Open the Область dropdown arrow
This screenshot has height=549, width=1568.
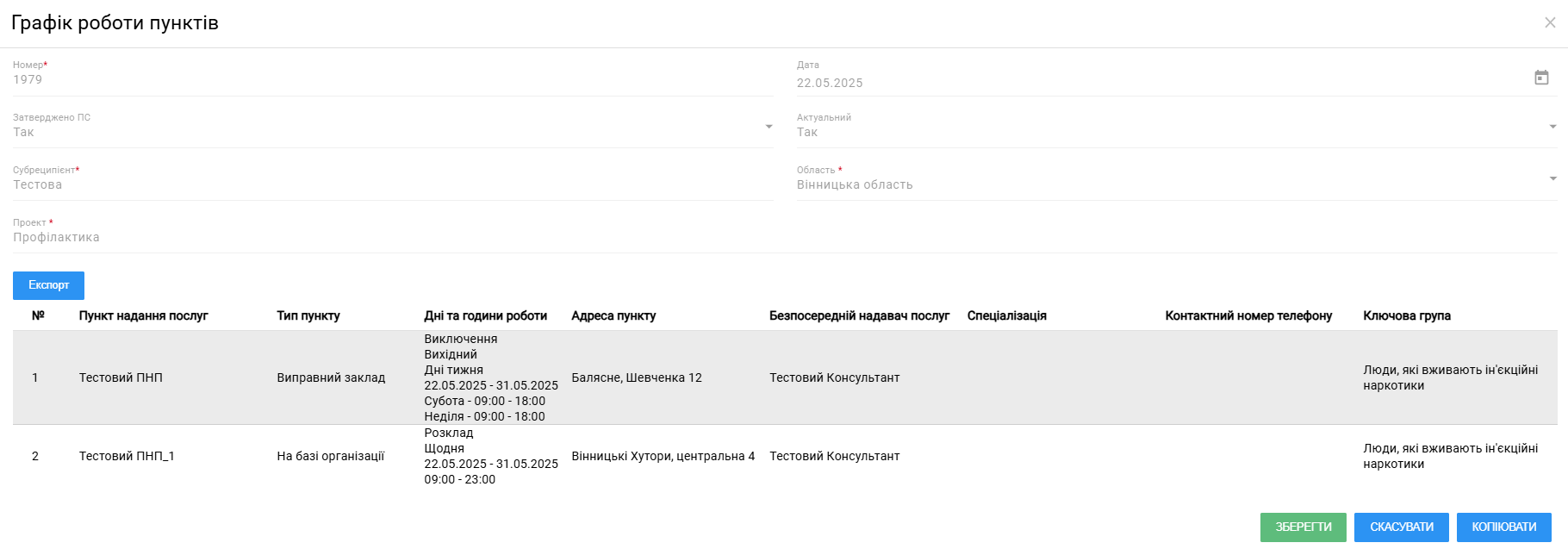click(x=1552, y=179)
